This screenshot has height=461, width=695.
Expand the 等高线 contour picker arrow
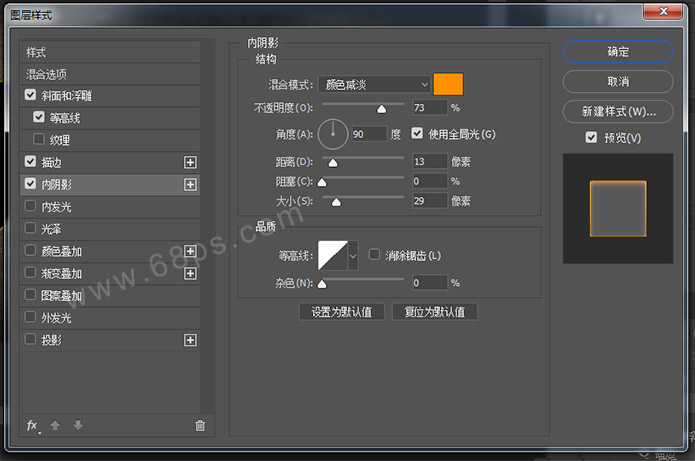click(x=353, y=256)
